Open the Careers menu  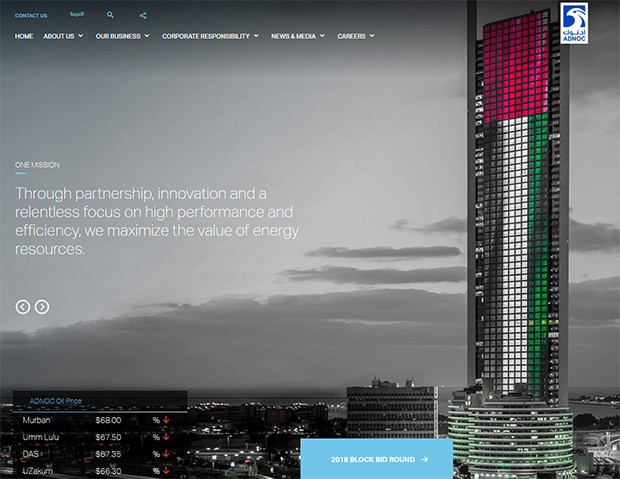tap(352, 36)
